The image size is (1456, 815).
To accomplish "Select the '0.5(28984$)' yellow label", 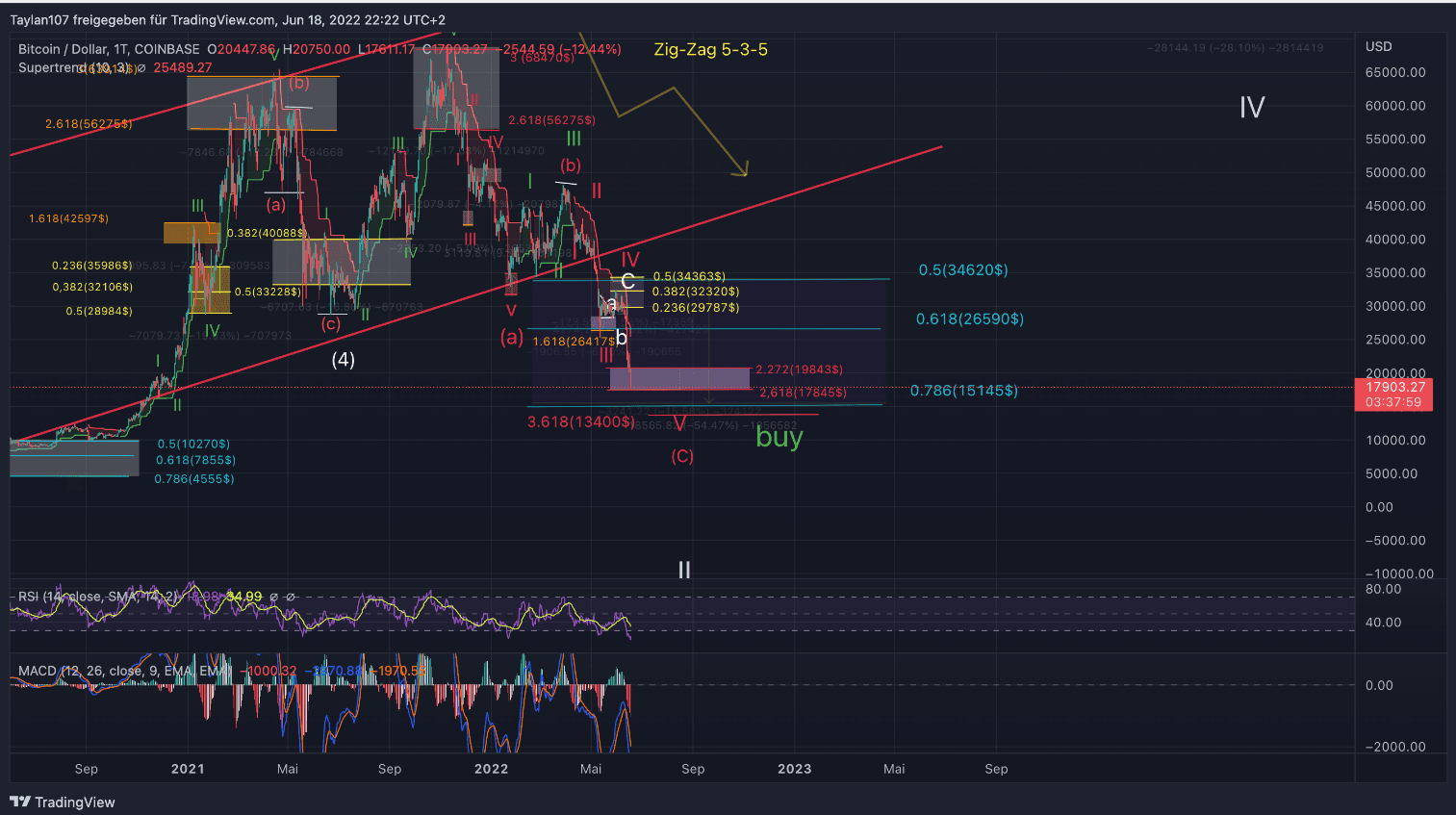I will click(99, 311).
